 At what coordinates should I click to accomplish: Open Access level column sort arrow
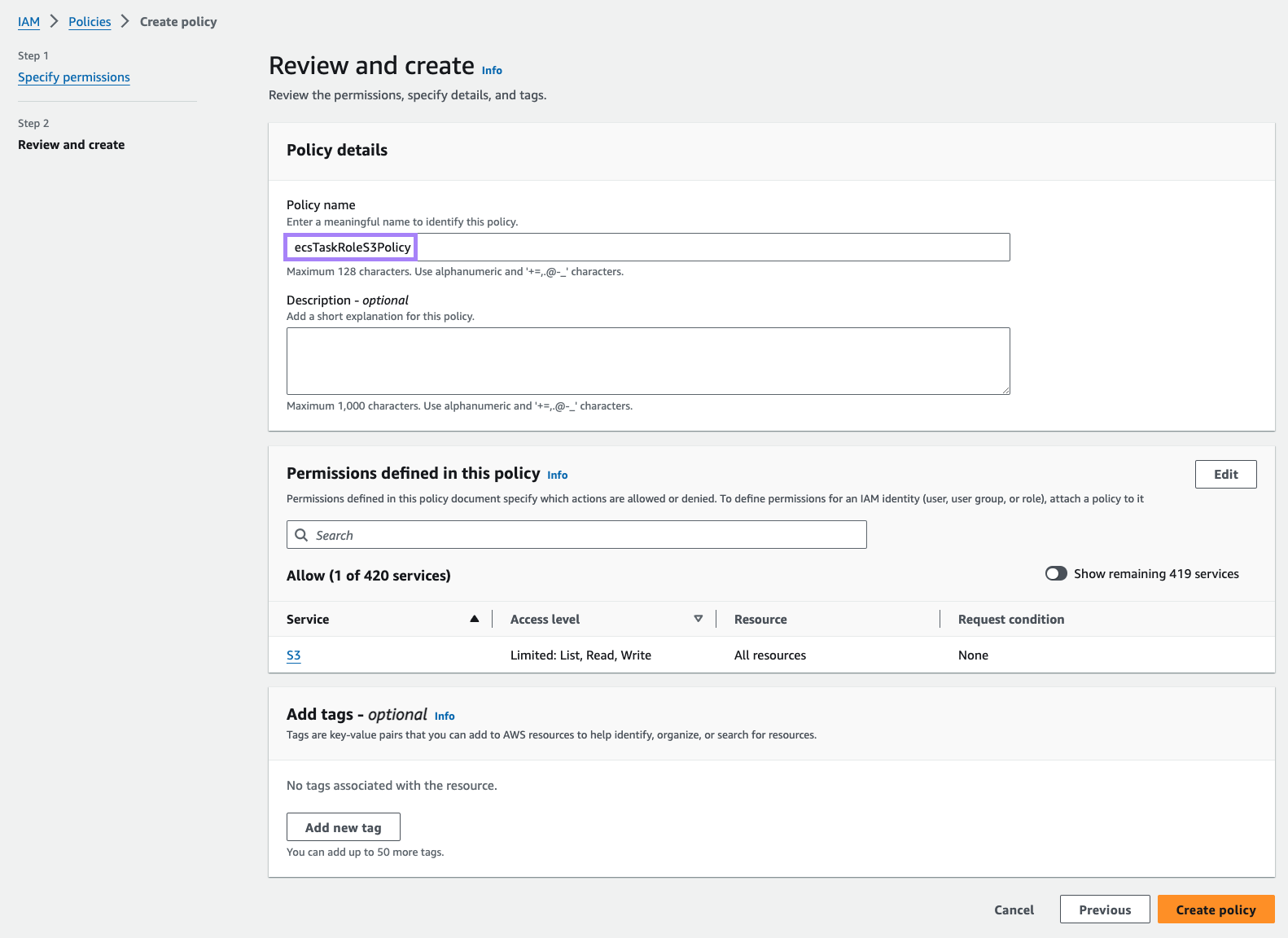[698, 619]
